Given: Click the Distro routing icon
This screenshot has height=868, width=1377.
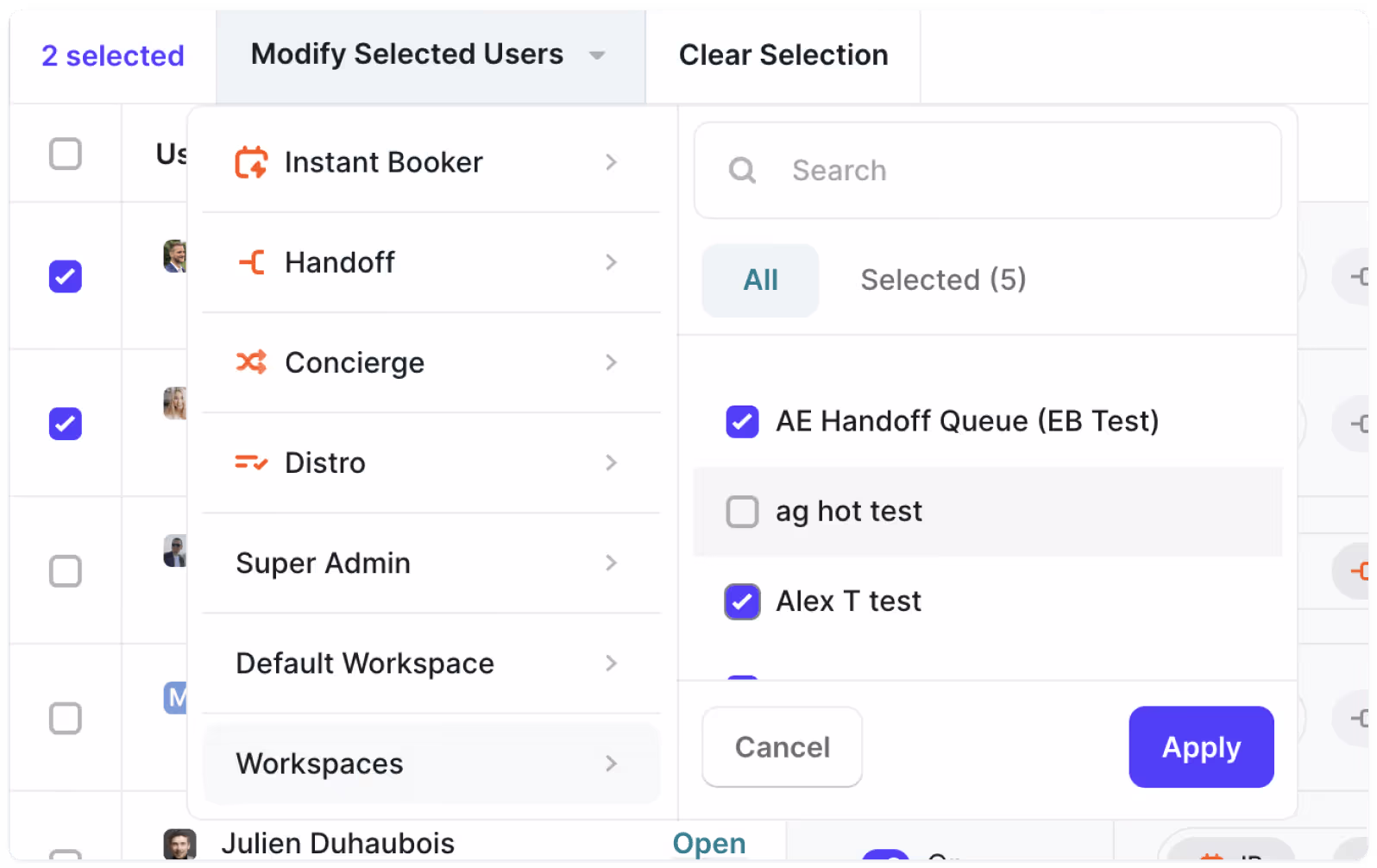Looking at the screenshot, I should coord(251,463).
